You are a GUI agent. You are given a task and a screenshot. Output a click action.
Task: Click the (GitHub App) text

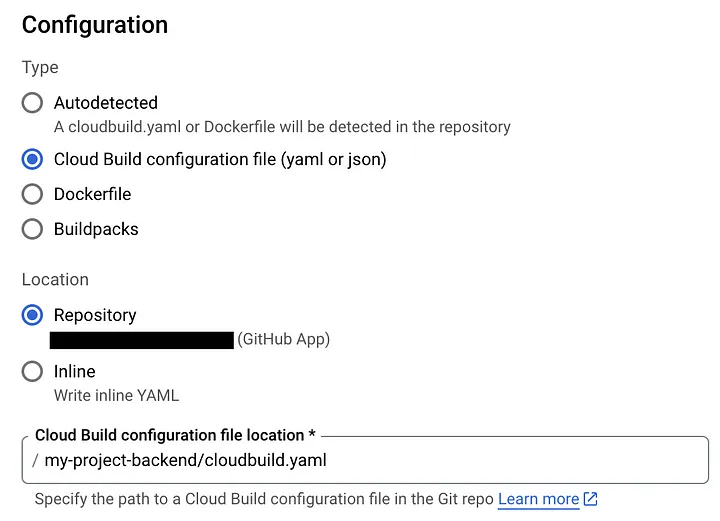pyautogui.click(x=284, y=339)
